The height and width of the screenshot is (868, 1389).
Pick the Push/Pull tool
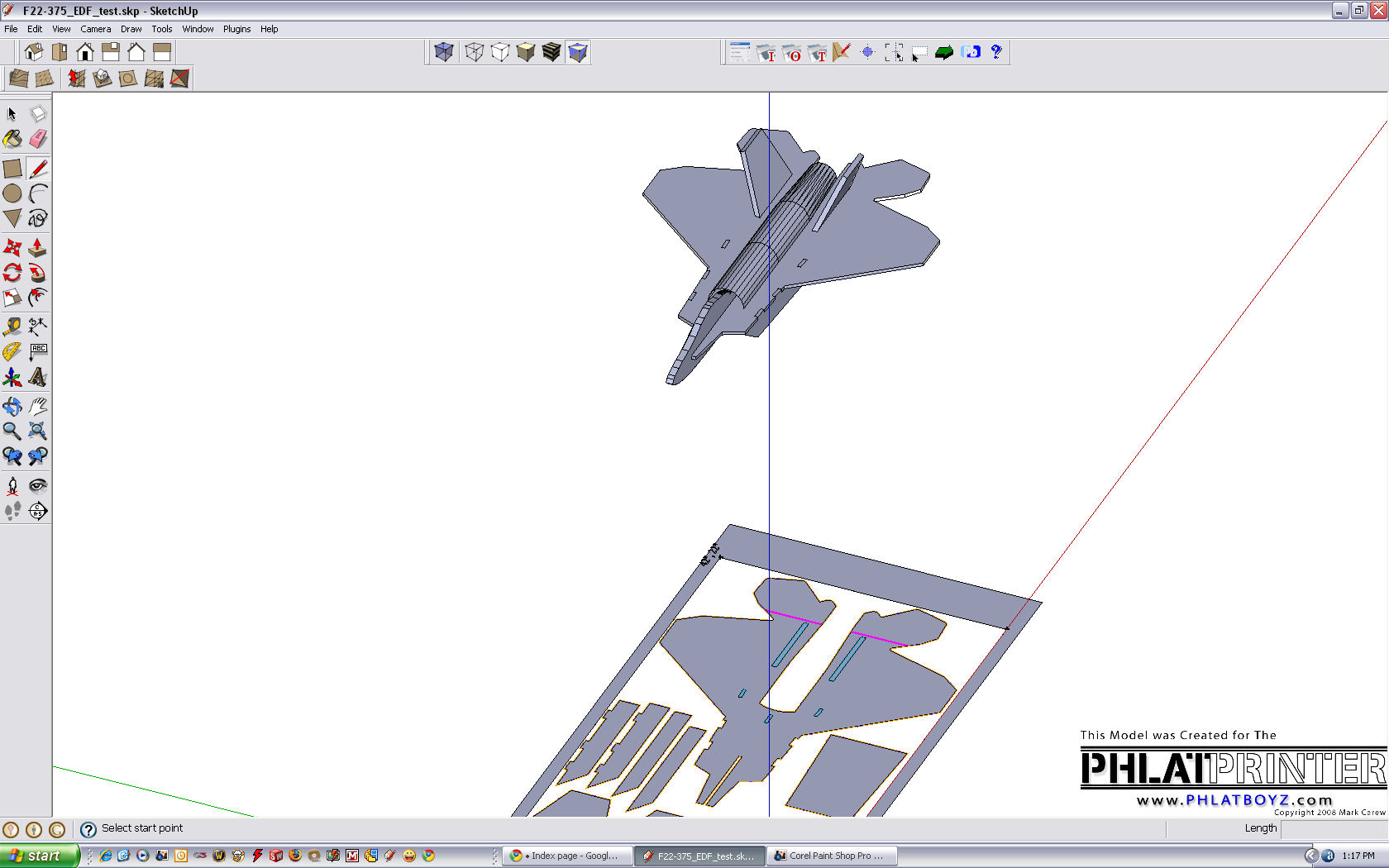coord(38,247)
